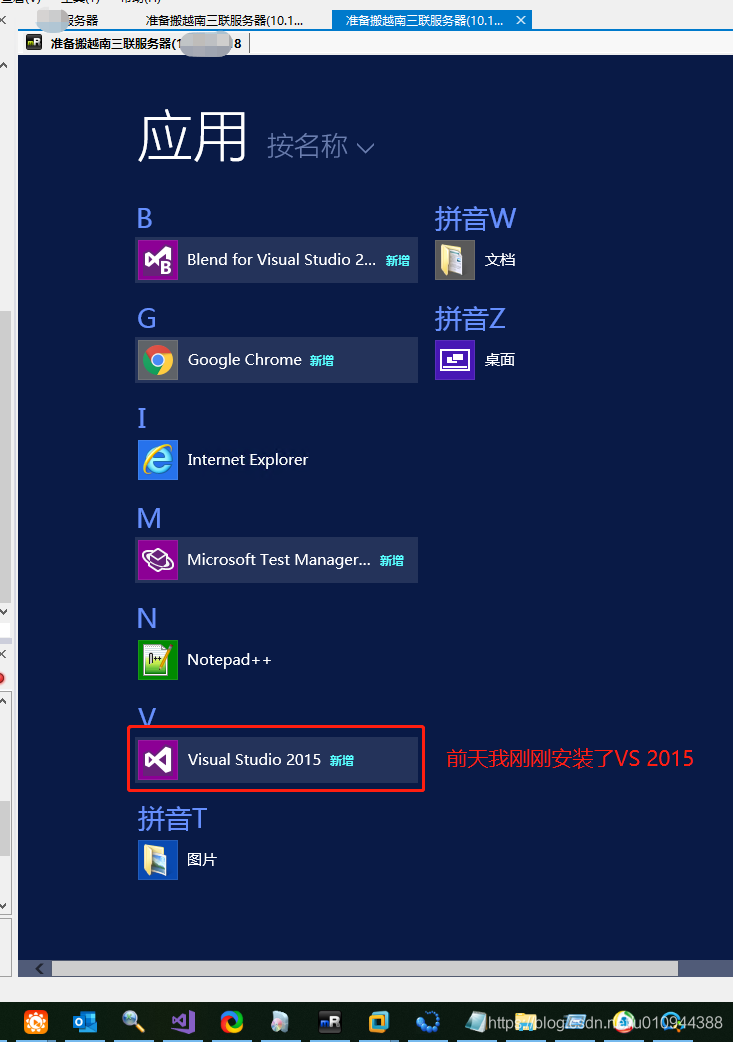Click the horizontal scrollbar thumb track
The image size is (733, 1042).
click(365, 968)
